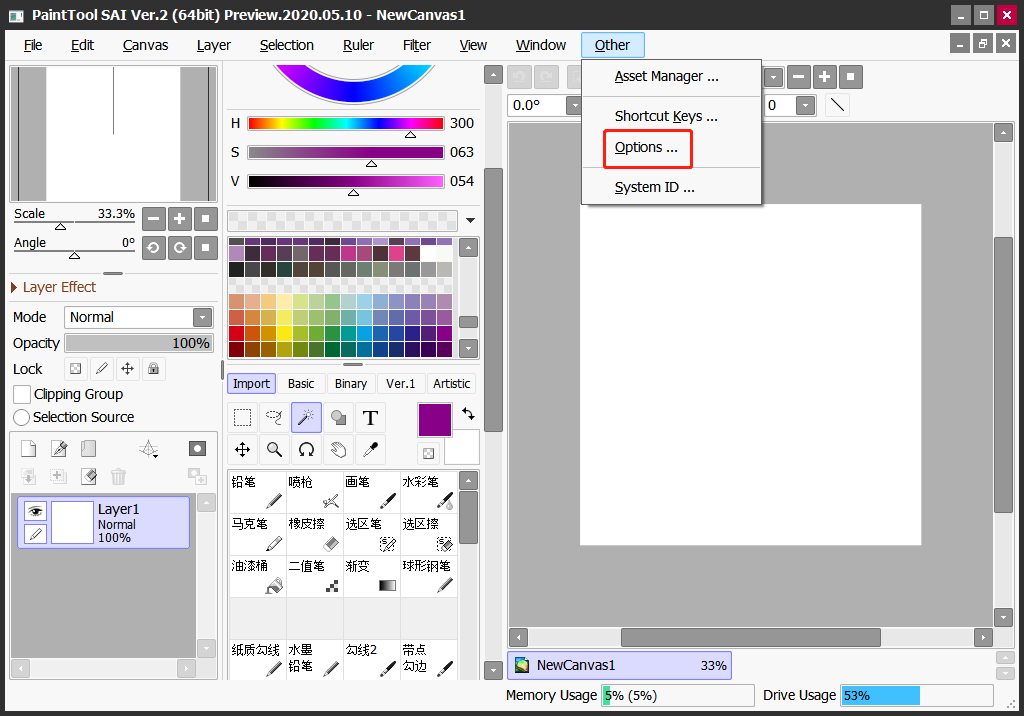
Task: Adjust the Saturation slider bar
Action: [345, 152]
